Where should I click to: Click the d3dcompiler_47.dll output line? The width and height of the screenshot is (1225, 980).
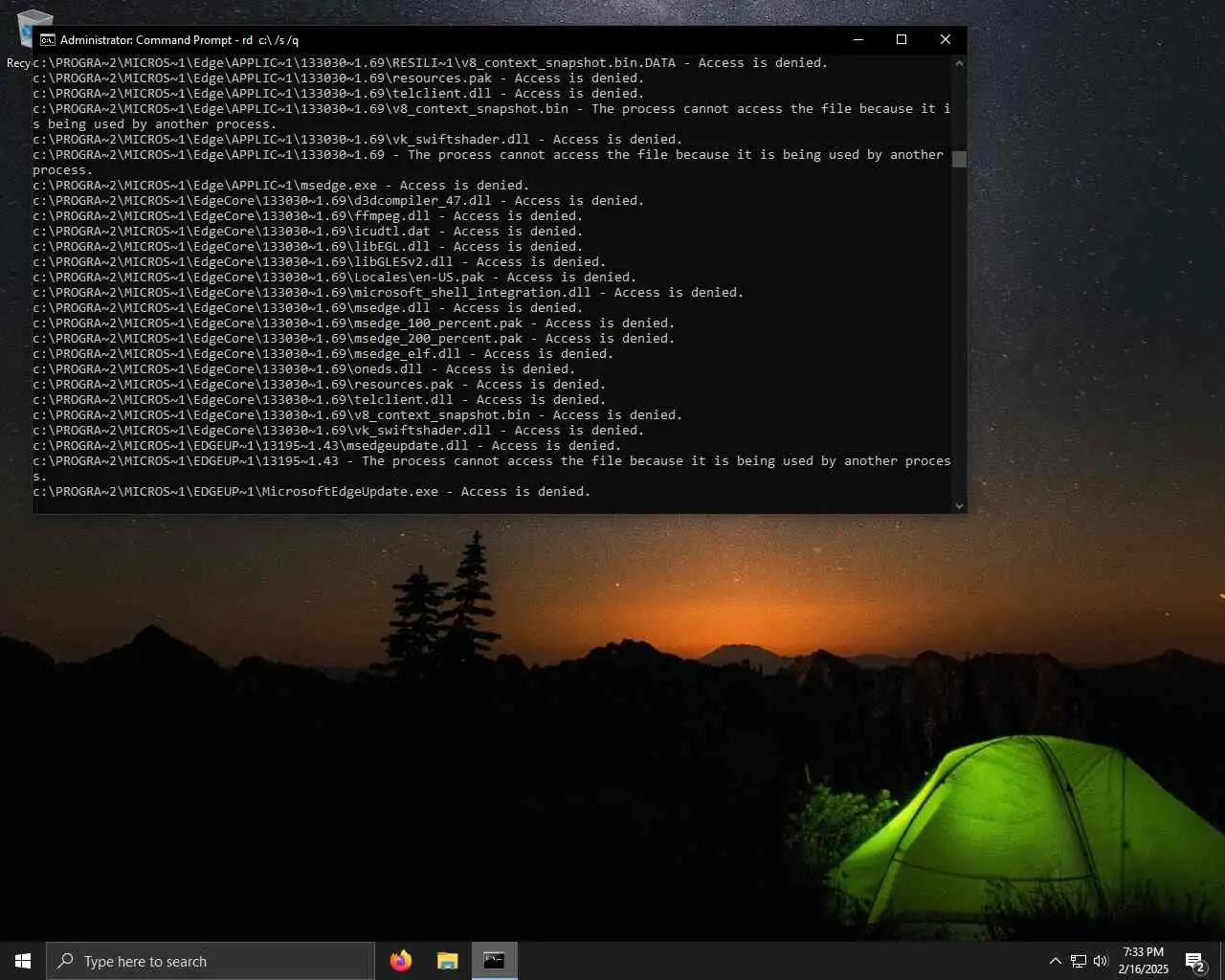pyautogui.click(x=339, y=201)
